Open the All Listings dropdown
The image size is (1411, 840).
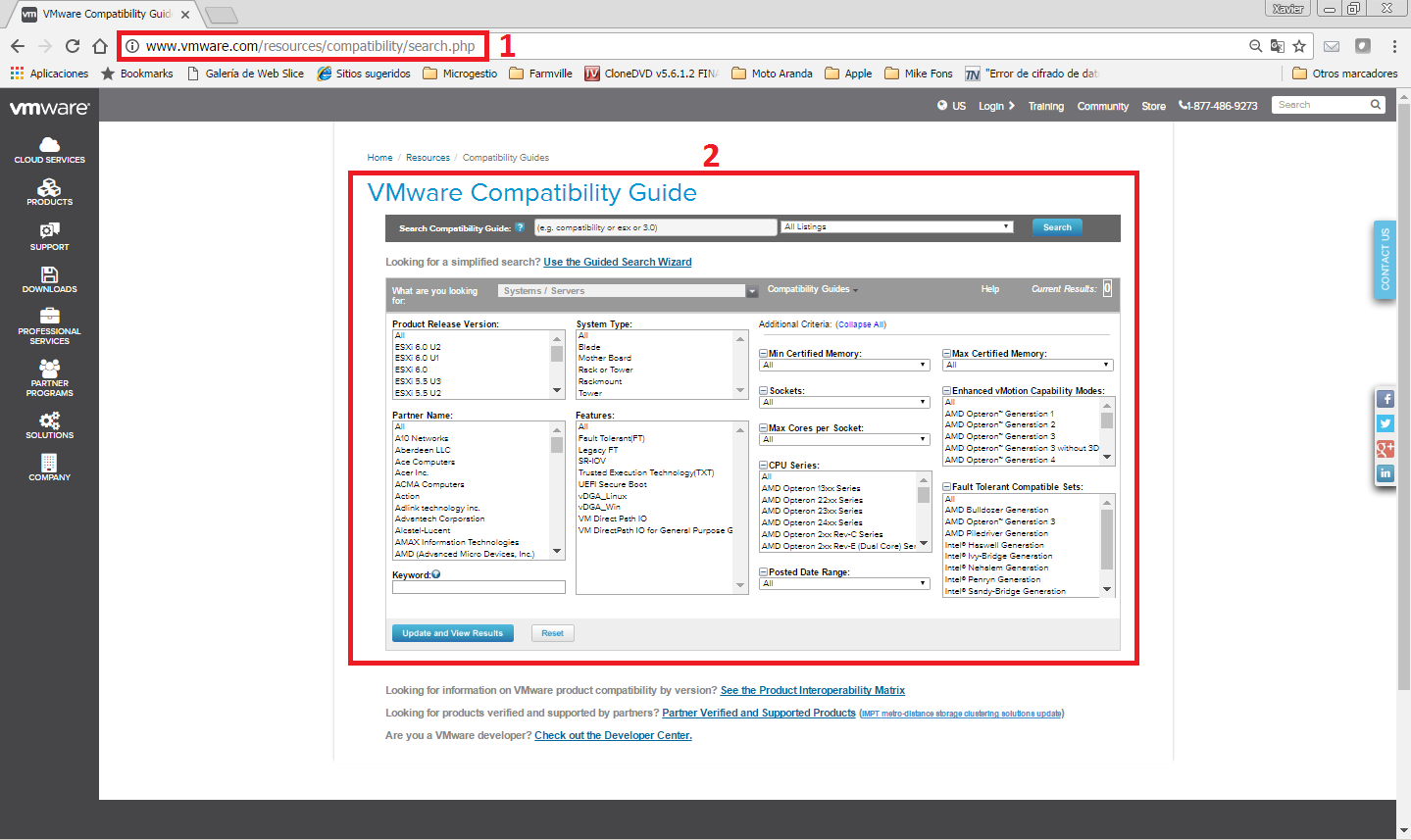(896, 226)
